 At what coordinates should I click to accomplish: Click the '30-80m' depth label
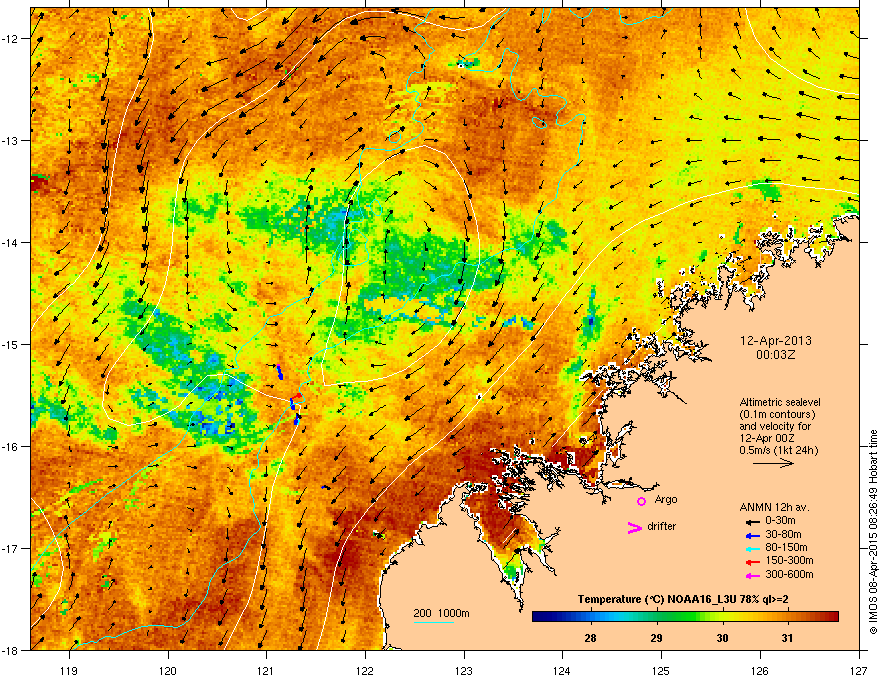pos(783,534)
